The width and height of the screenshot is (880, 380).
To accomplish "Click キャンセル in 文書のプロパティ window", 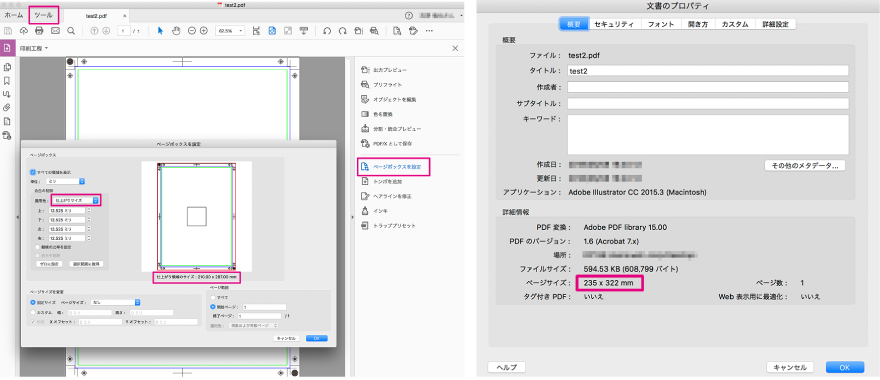I will [x=790, y=367].
